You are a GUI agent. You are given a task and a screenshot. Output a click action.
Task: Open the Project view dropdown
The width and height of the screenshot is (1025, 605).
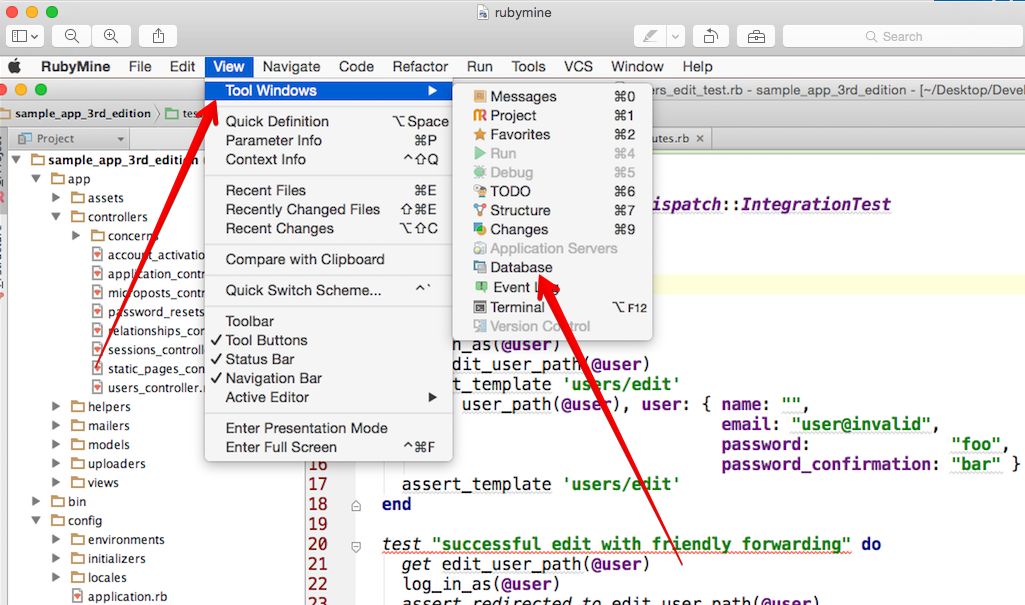[120, 139]
